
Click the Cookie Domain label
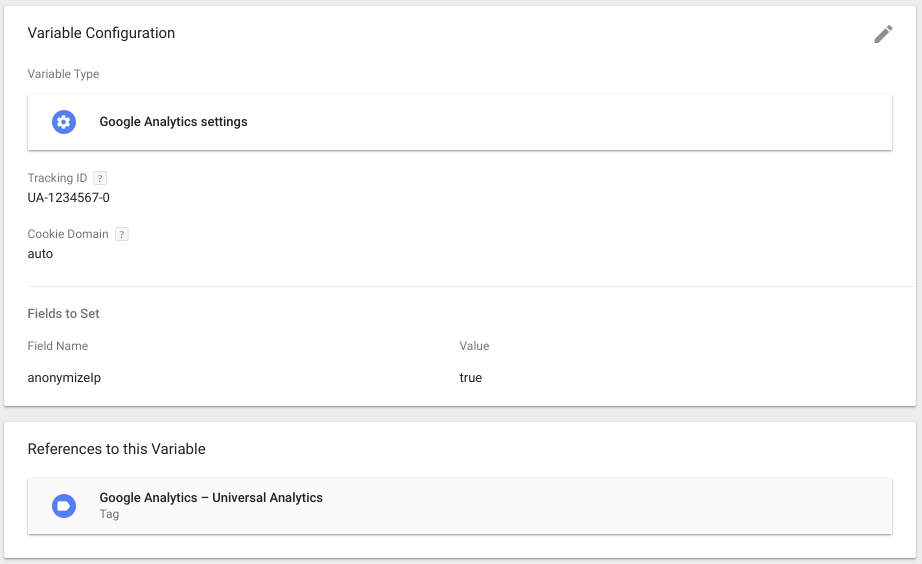pos(68,234)
